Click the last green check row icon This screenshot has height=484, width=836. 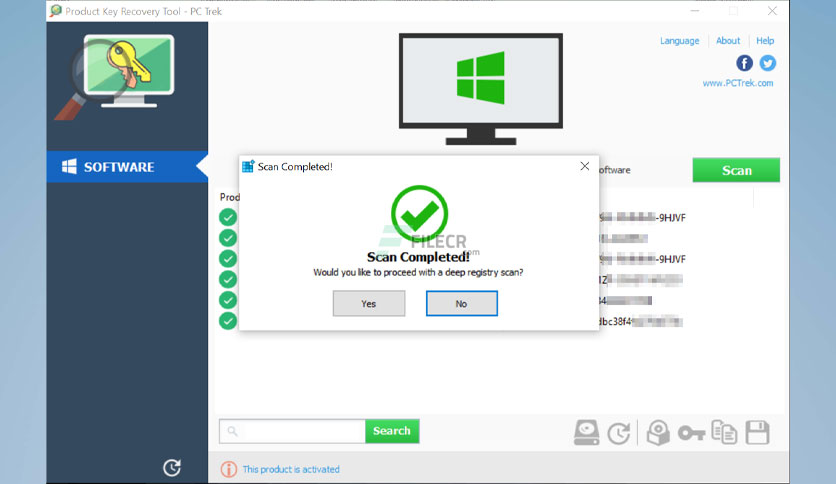(x=228, y=321)
